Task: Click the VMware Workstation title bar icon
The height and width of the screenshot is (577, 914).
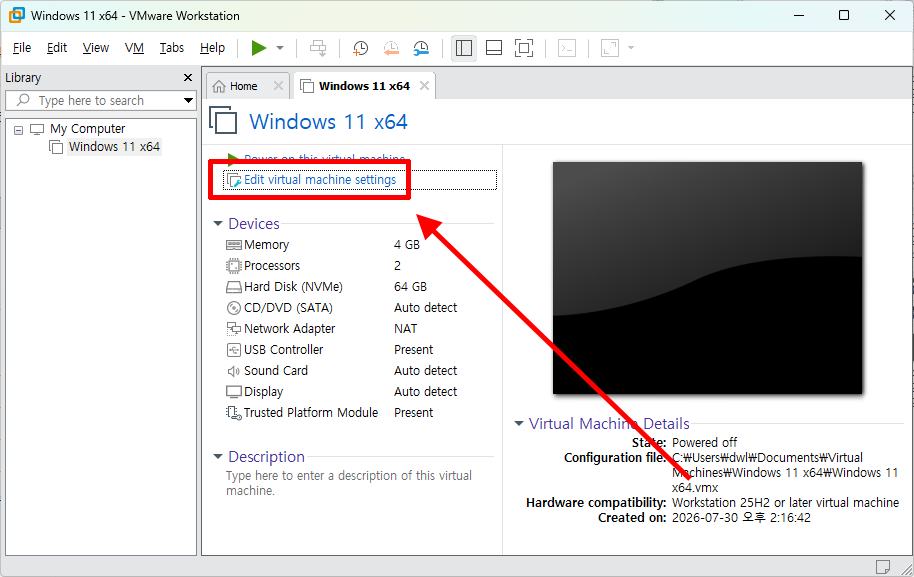Action: click(16, 16)
